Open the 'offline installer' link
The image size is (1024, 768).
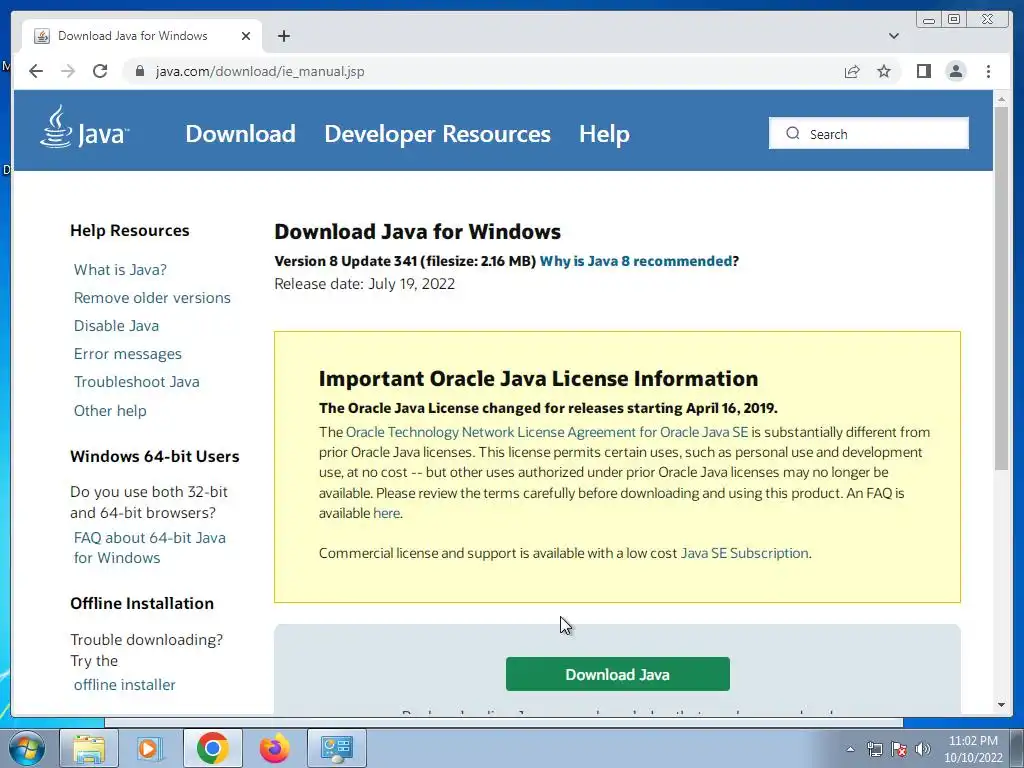pyautogui.click(x=125, y=685)
